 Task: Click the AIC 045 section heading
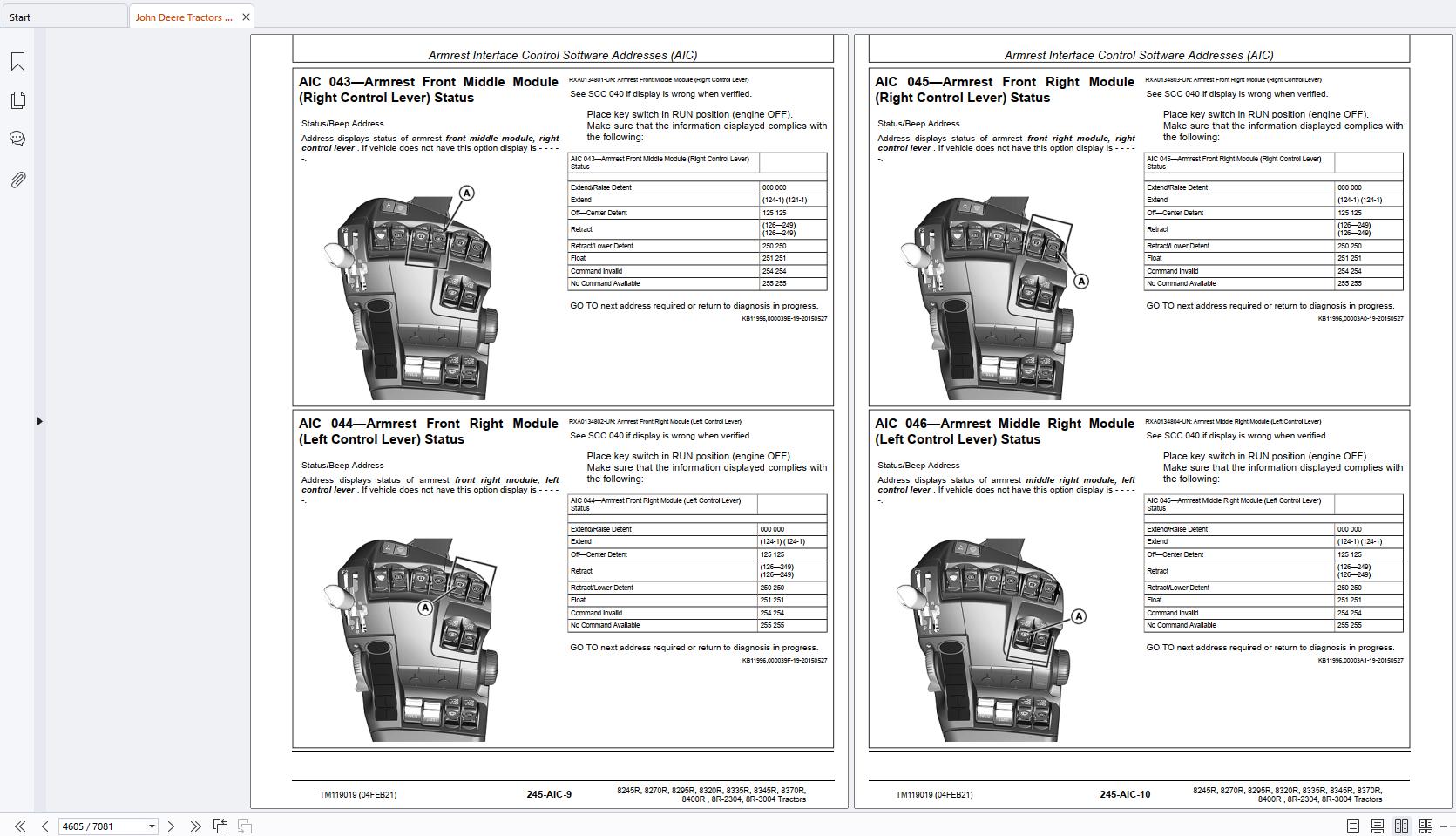pyautogui.click(x=1005, y=90)
